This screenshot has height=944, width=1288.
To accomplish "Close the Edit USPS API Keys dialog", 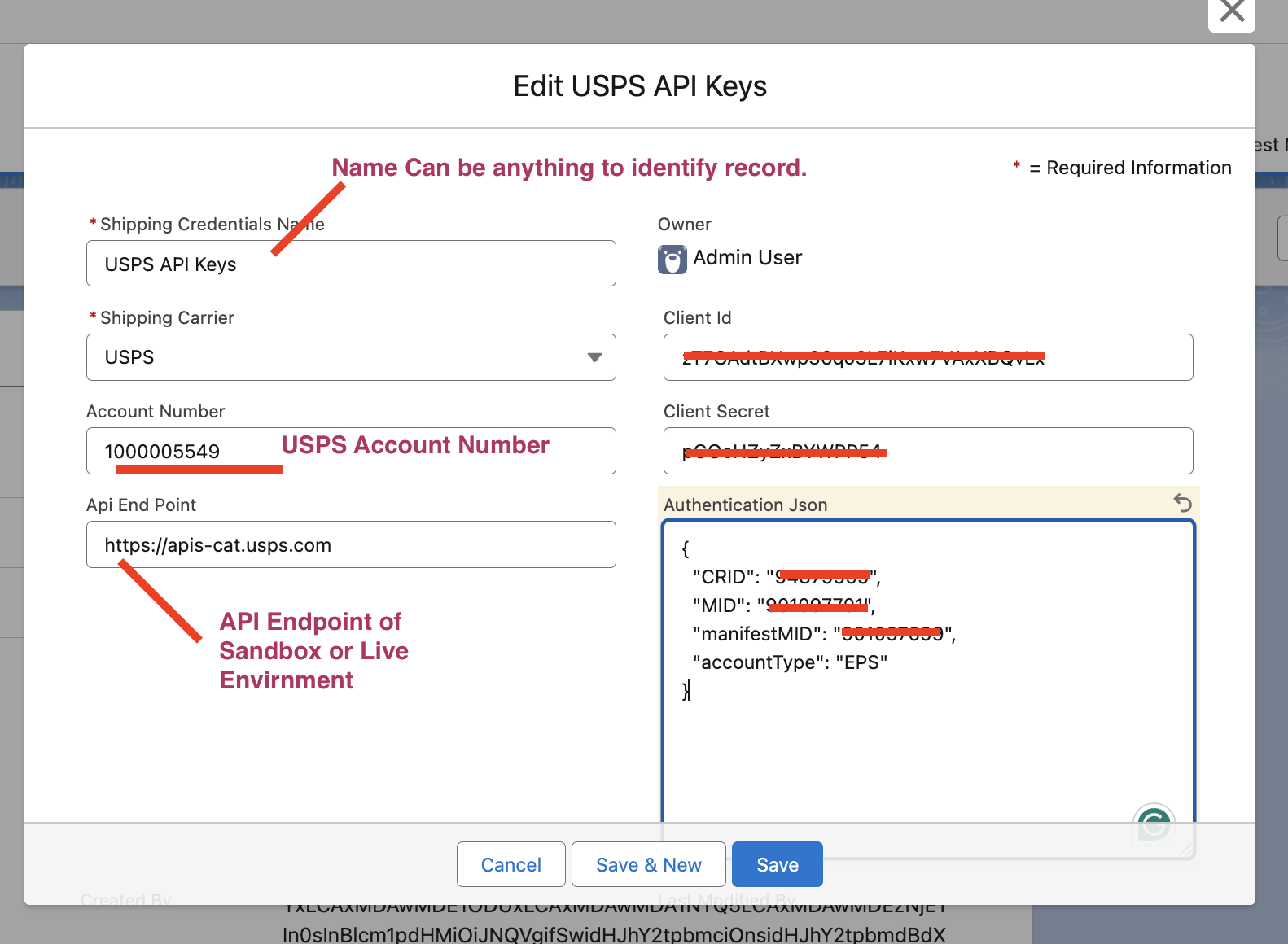I will coord(1232,12).
